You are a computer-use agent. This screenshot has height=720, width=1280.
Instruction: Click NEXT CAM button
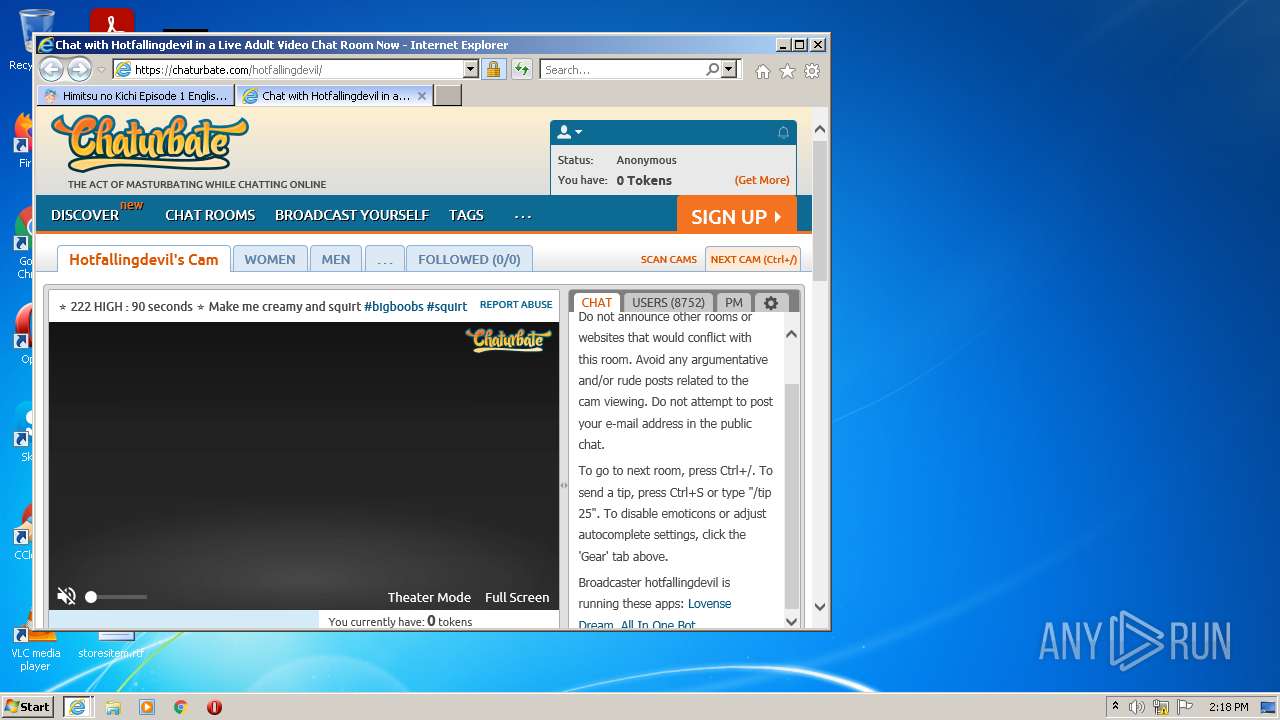pyautogui.click(x=753, y=259)
